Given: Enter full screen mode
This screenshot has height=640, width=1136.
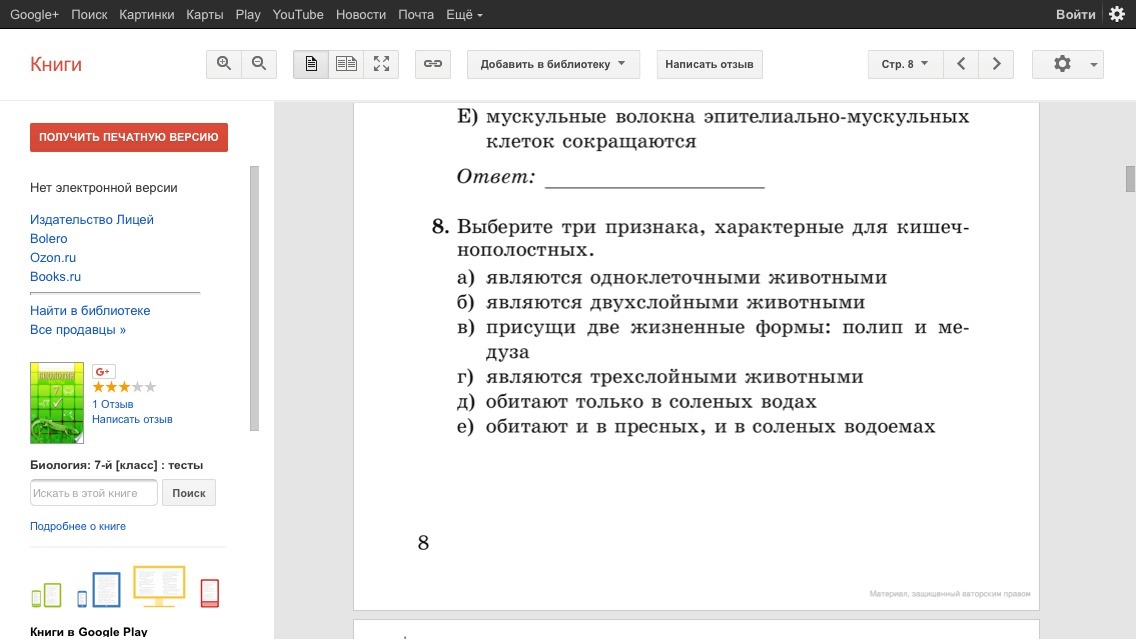Looking at the screenshot, I should tap(381, 64).
